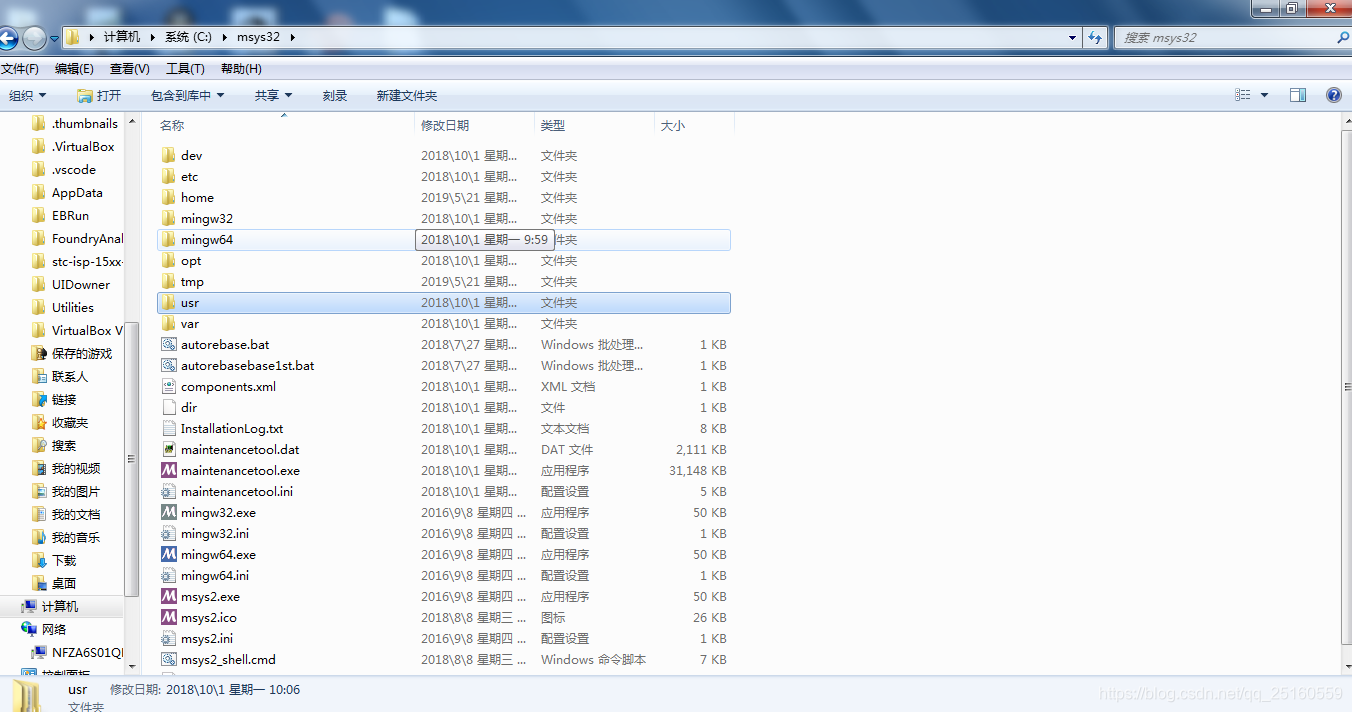The height and width of the screenshot is (712, 1352).
Task: Open the 工具(T) menu
Action: [185, 69]
